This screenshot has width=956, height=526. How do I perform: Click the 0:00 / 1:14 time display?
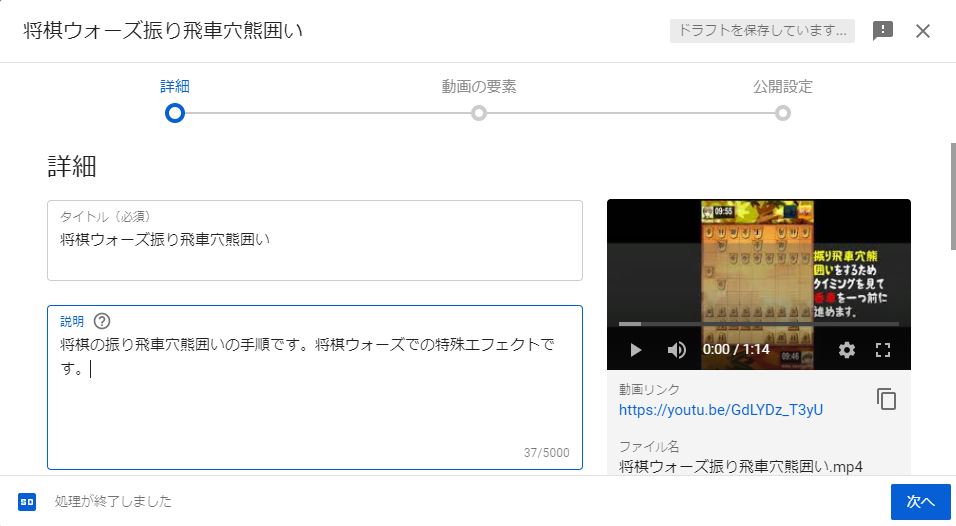(736, 349)
